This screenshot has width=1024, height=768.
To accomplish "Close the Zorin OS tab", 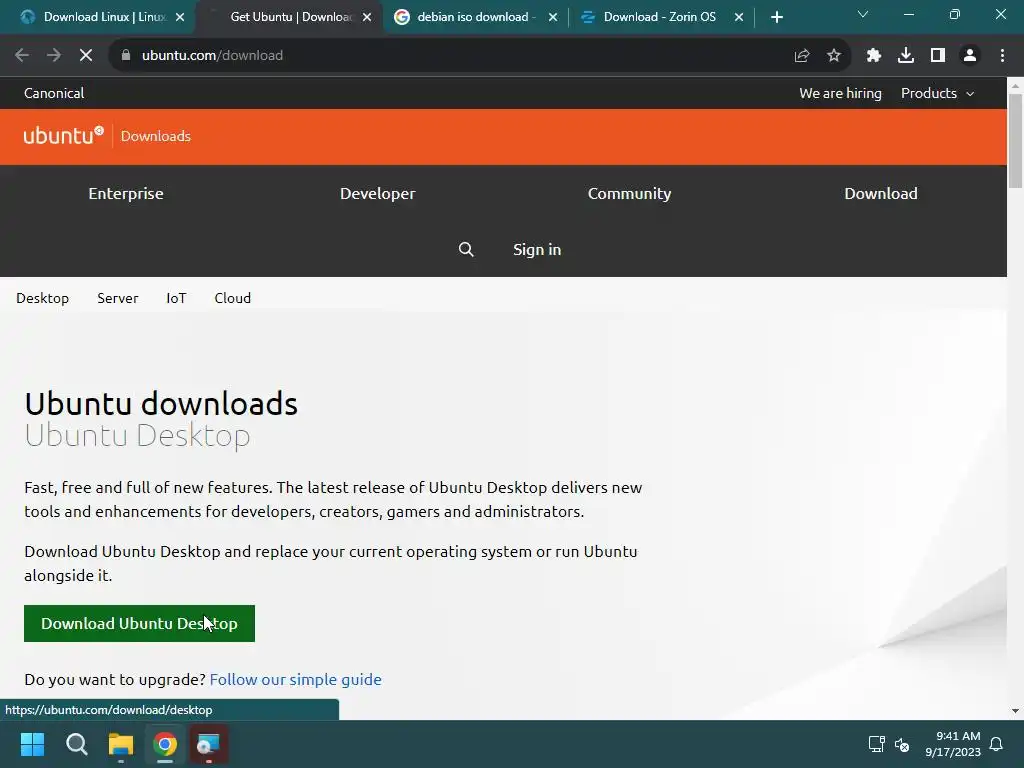I will click(739, 17).
